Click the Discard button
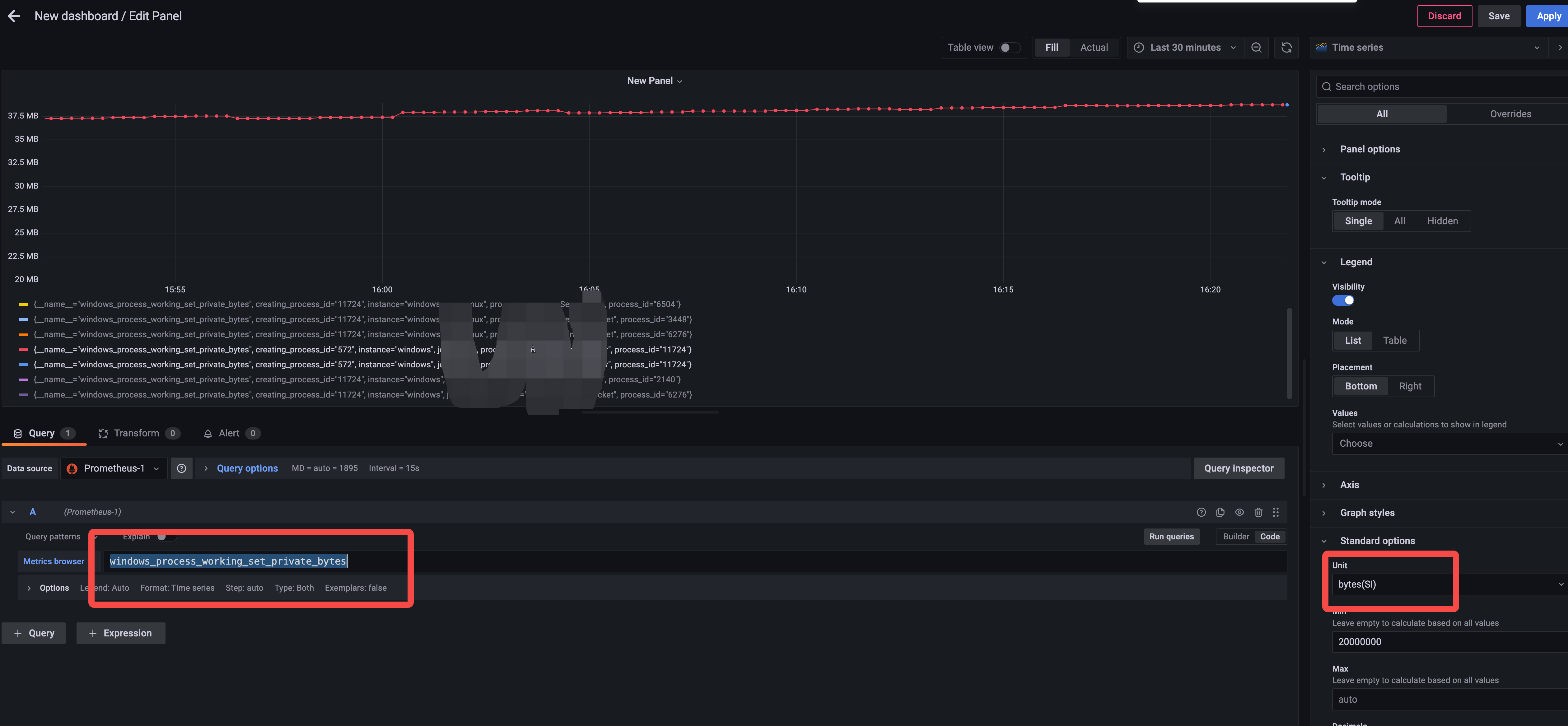1568x726 pixels. (x=1444, y=16)
